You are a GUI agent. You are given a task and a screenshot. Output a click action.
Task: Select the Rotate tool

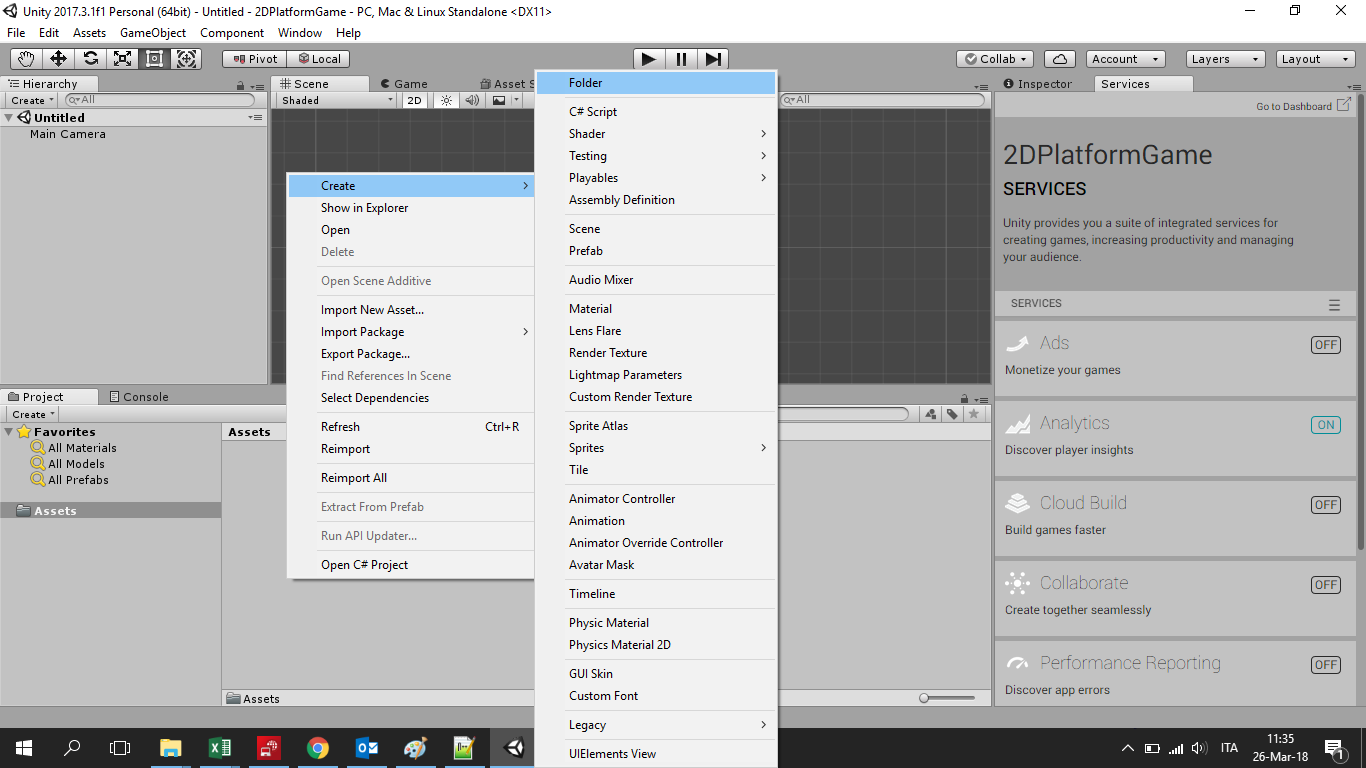90,59
